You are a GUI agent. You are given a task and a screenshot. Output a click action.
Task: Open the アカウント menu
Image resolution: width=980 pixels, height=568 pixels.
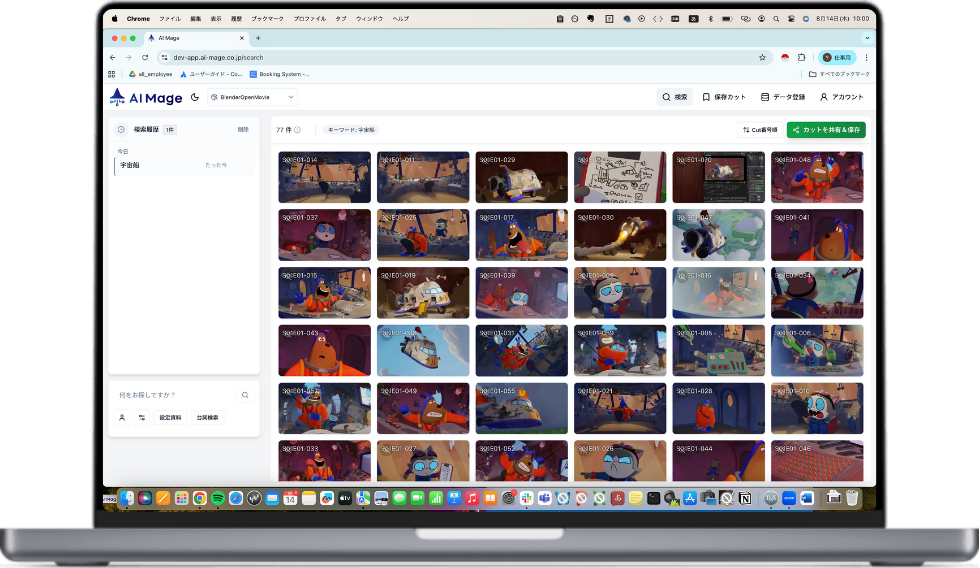[x=841, y=97]
